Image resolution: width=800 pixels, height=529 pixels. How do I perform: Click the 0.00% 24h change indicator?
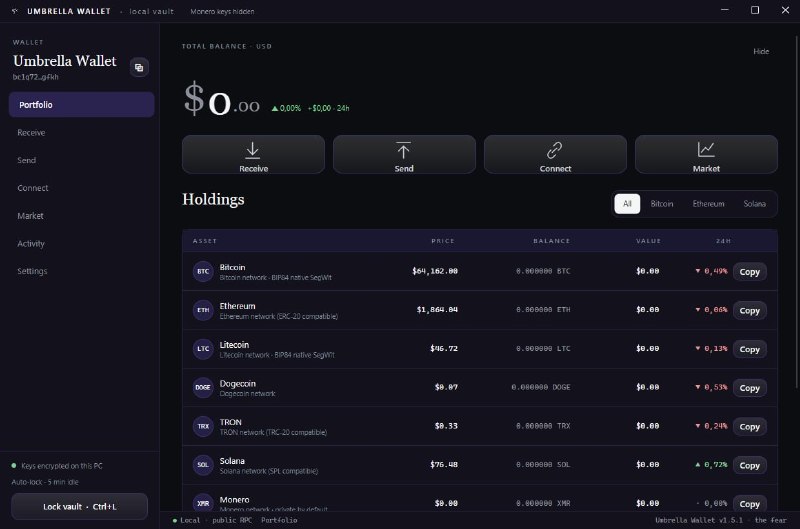[286, 108]
